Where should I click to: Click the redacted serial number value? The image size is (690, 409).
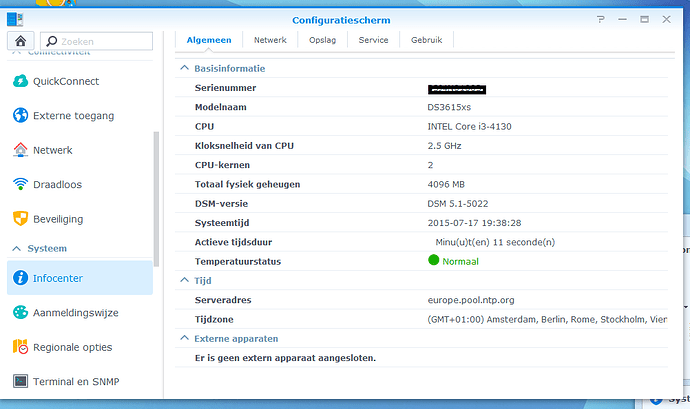click(x=457, y=89)
